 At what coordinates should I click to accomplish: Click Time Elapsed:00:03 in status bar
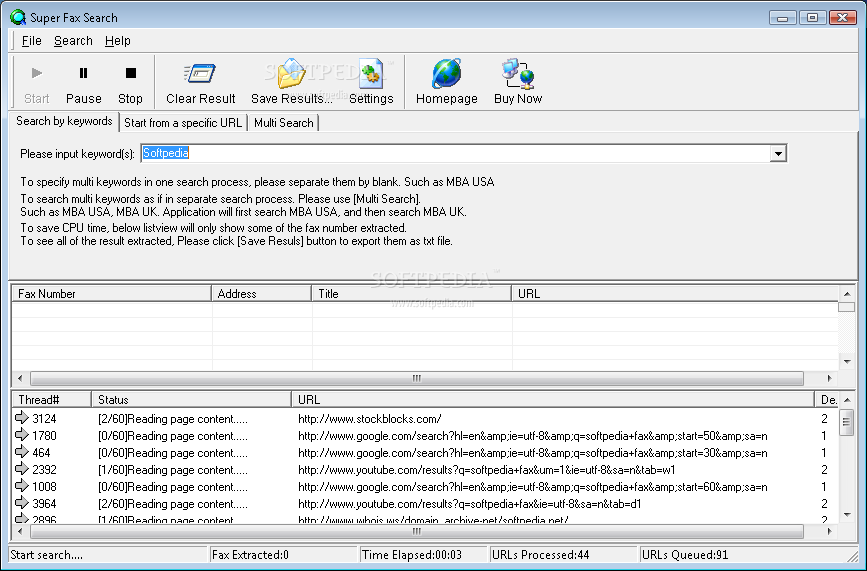tap(411, 555)
